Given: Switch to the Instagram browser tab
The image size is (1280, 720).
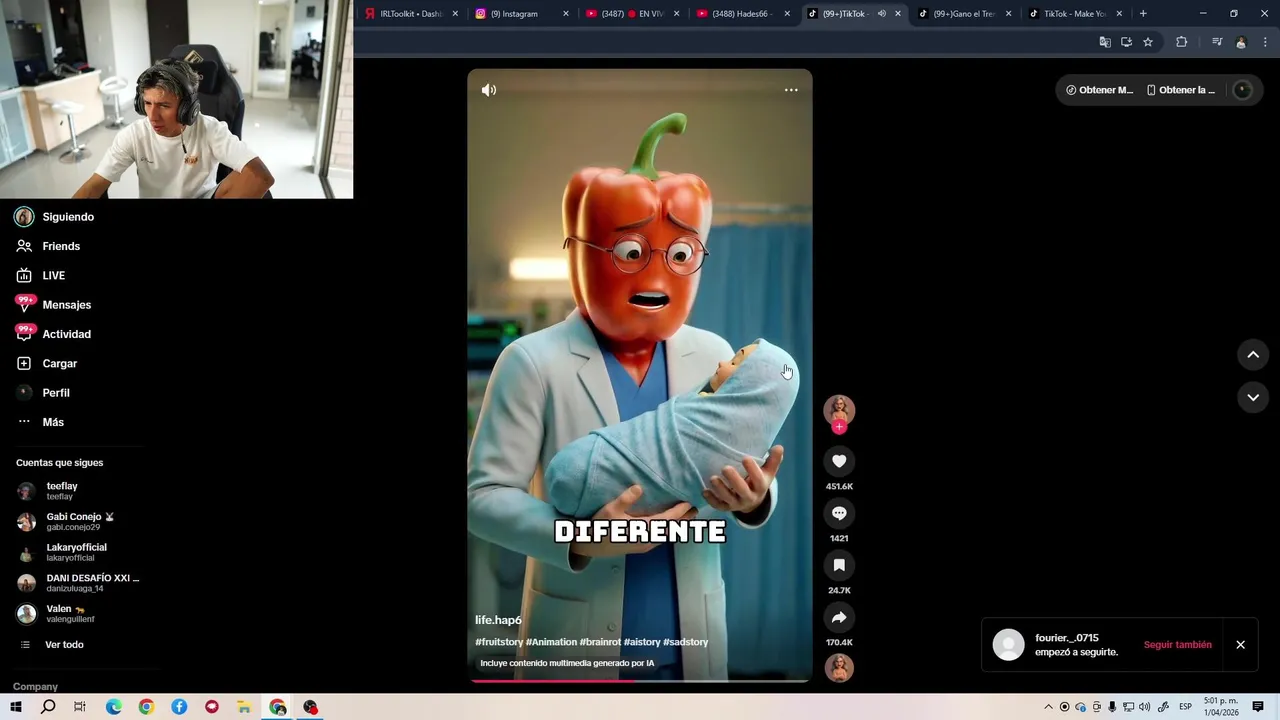Looking at the screenshot, I should pyautogui.click(x=520, y=14).
